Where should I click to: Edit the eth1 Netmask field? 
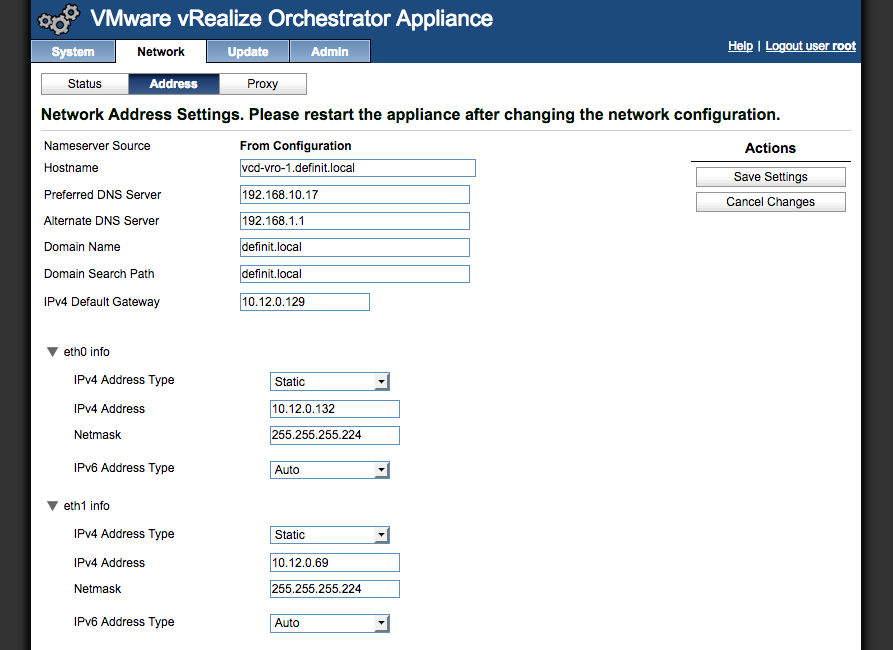335,589
